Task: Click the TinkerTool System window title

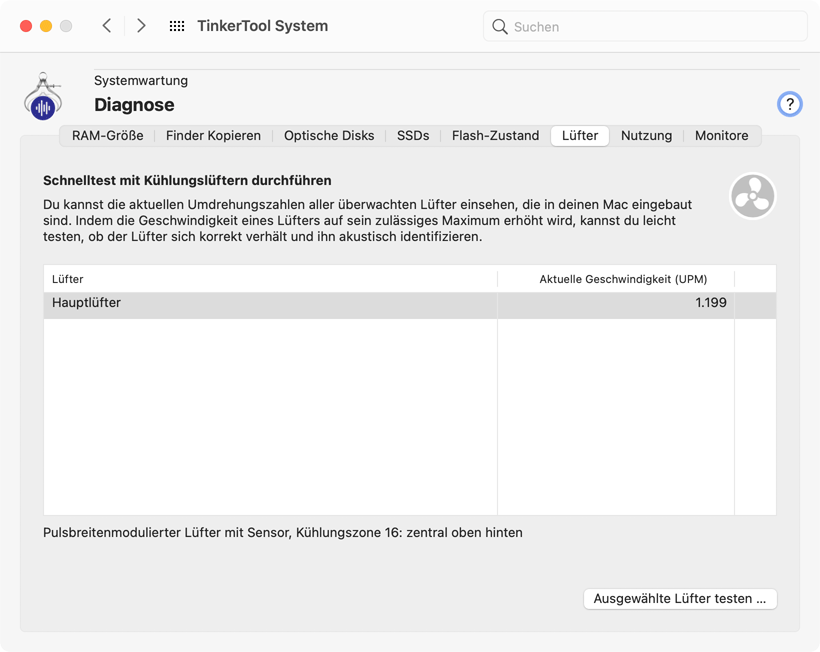Action: [263, 26]
